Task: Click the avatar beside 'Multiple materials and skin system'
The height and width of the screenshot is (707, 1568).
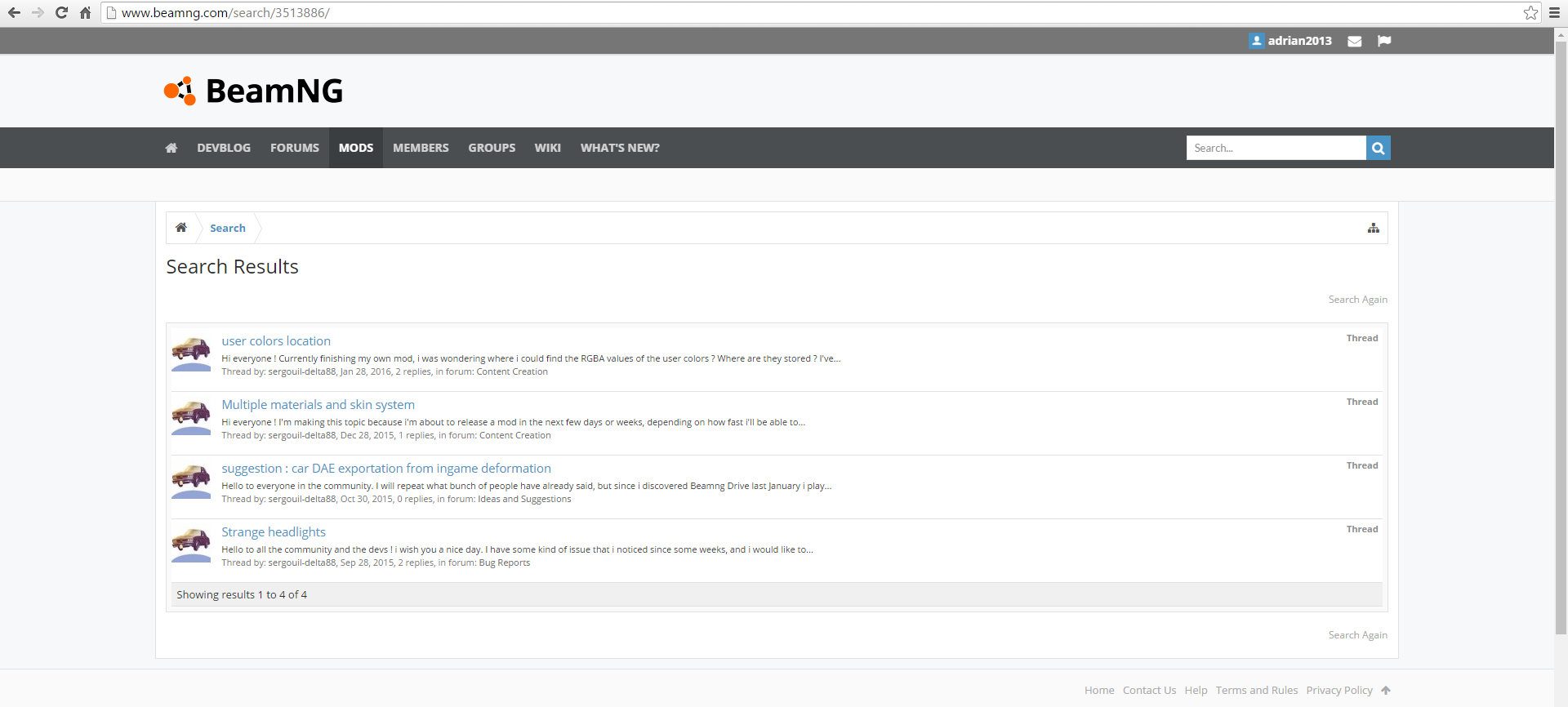Action: (x=191, y=417)
